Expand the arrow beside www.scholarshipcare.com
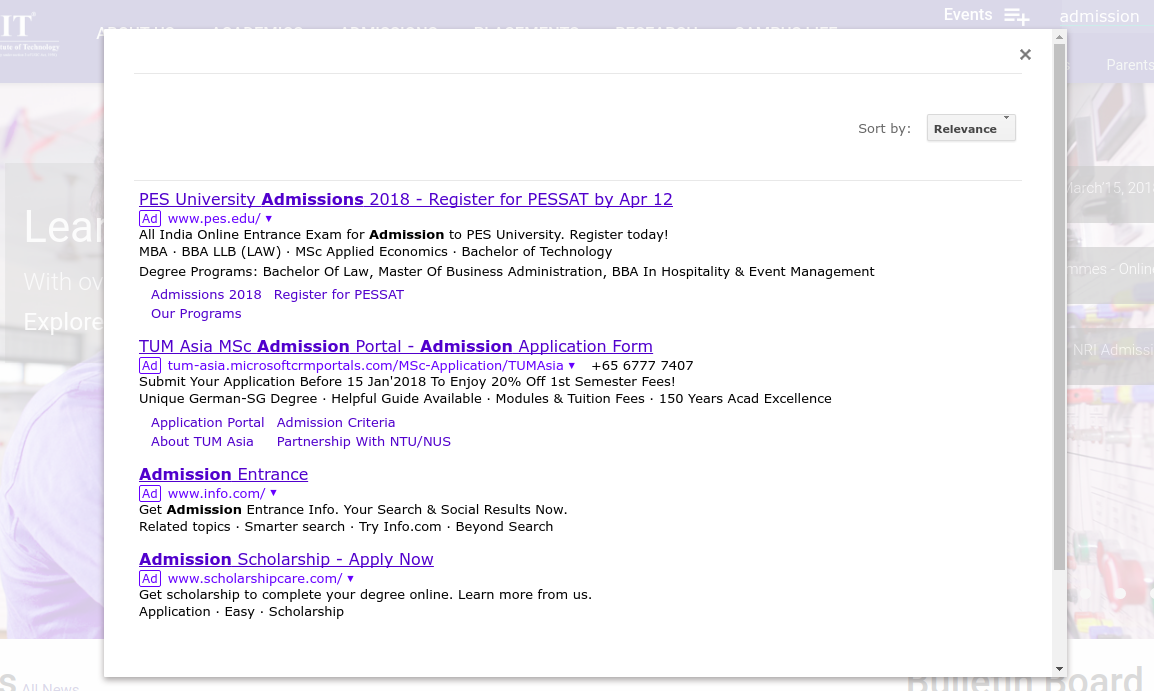This screenshot has width=1154, height=691. coord(349,578)
